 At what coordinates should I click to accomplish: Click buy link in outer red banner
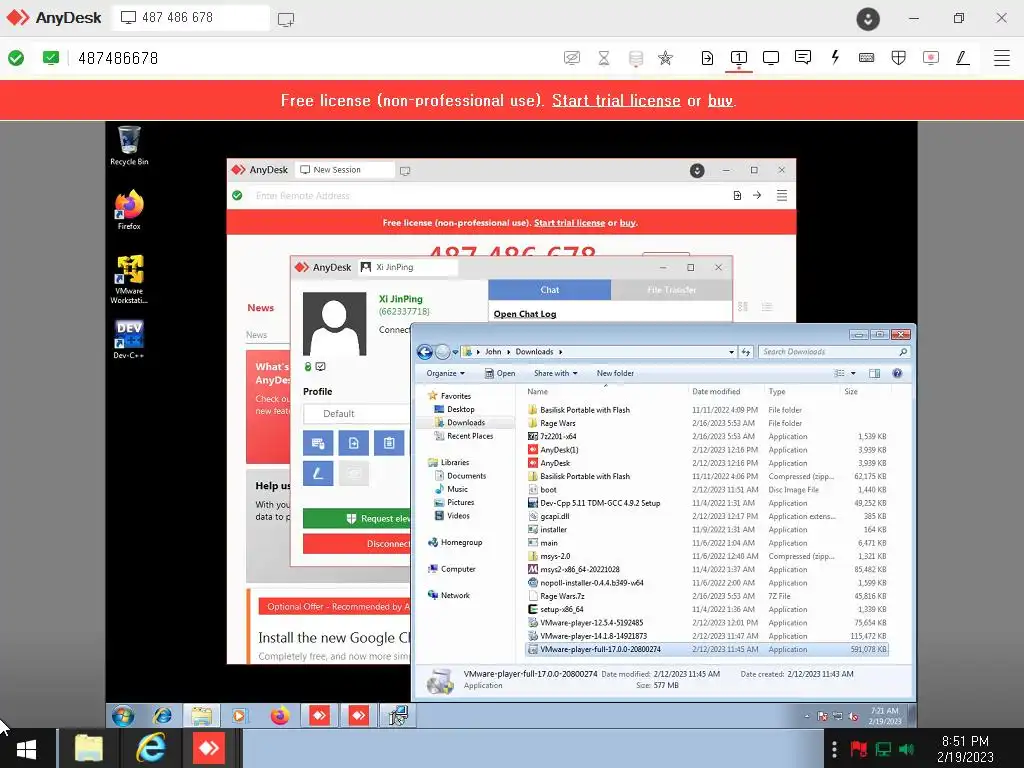[x=720, y=101]
